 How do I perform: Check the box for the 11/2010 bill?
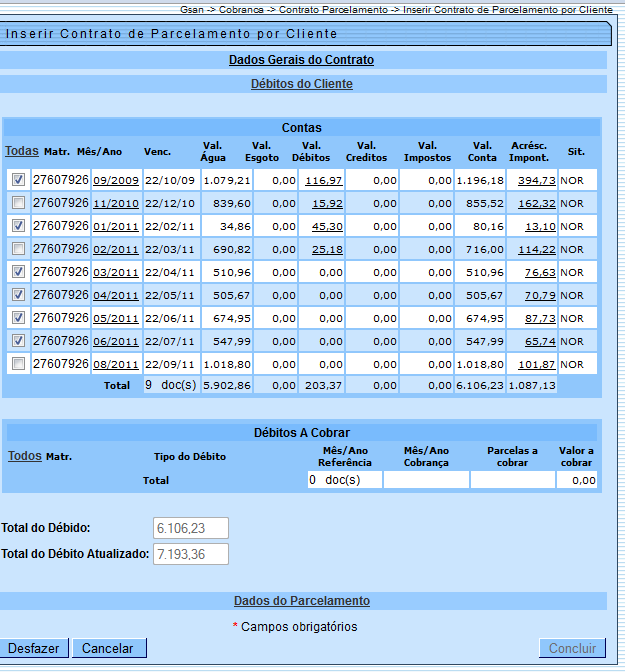point(18,203)
